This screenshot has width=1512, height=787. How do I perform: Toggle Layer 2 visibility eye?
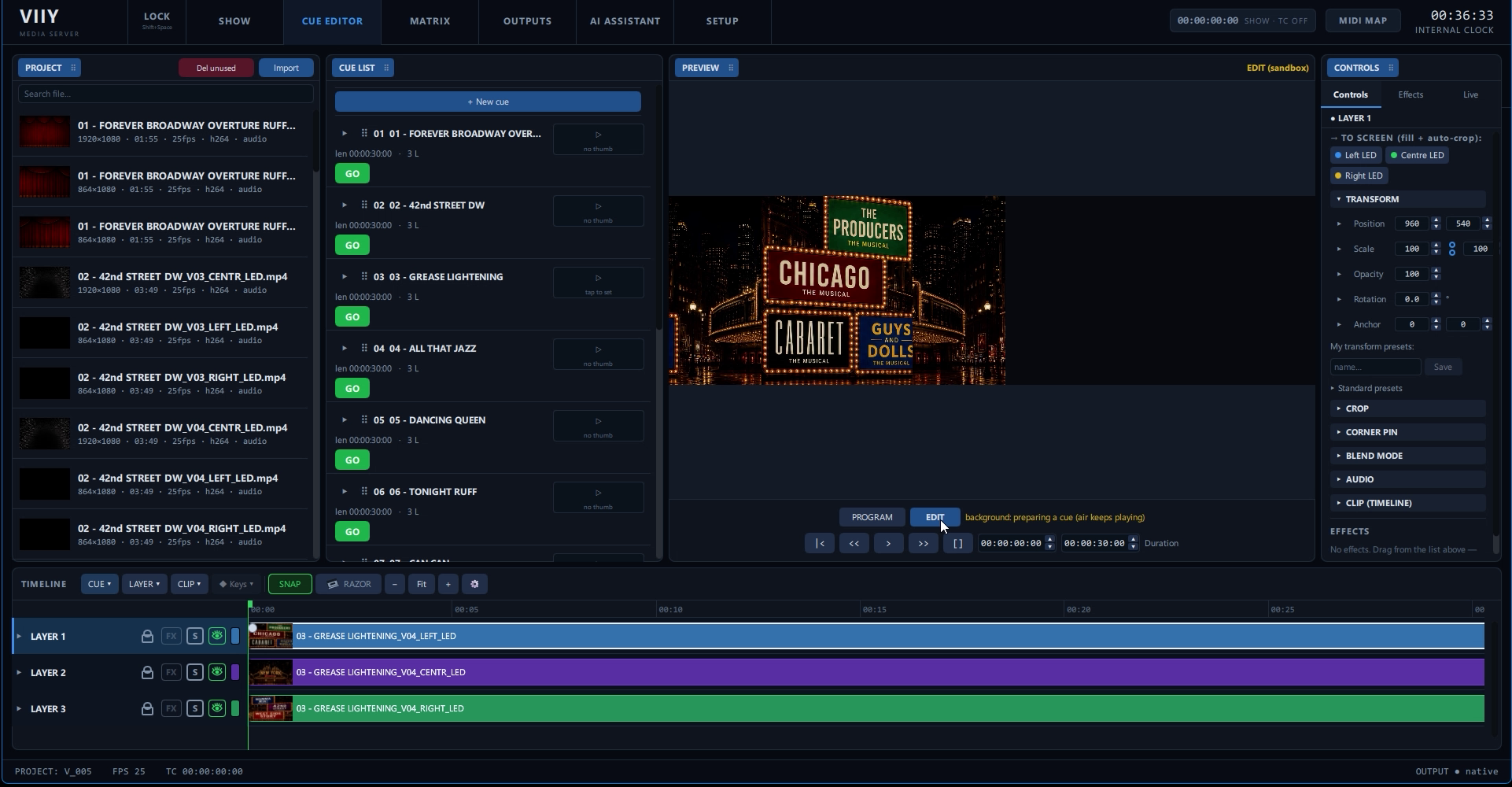point(217,672)
